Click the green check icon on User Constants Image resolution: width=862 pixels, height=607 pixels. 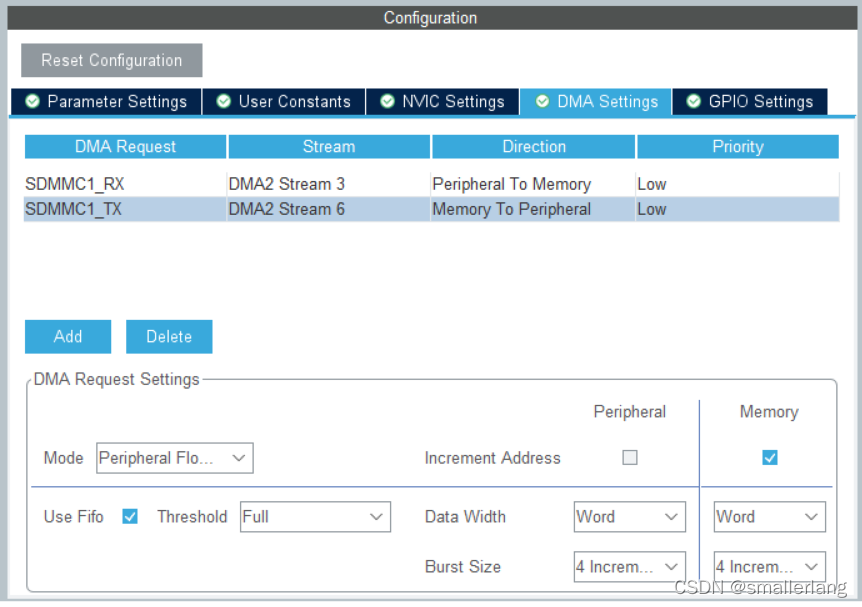click(223, 101)
